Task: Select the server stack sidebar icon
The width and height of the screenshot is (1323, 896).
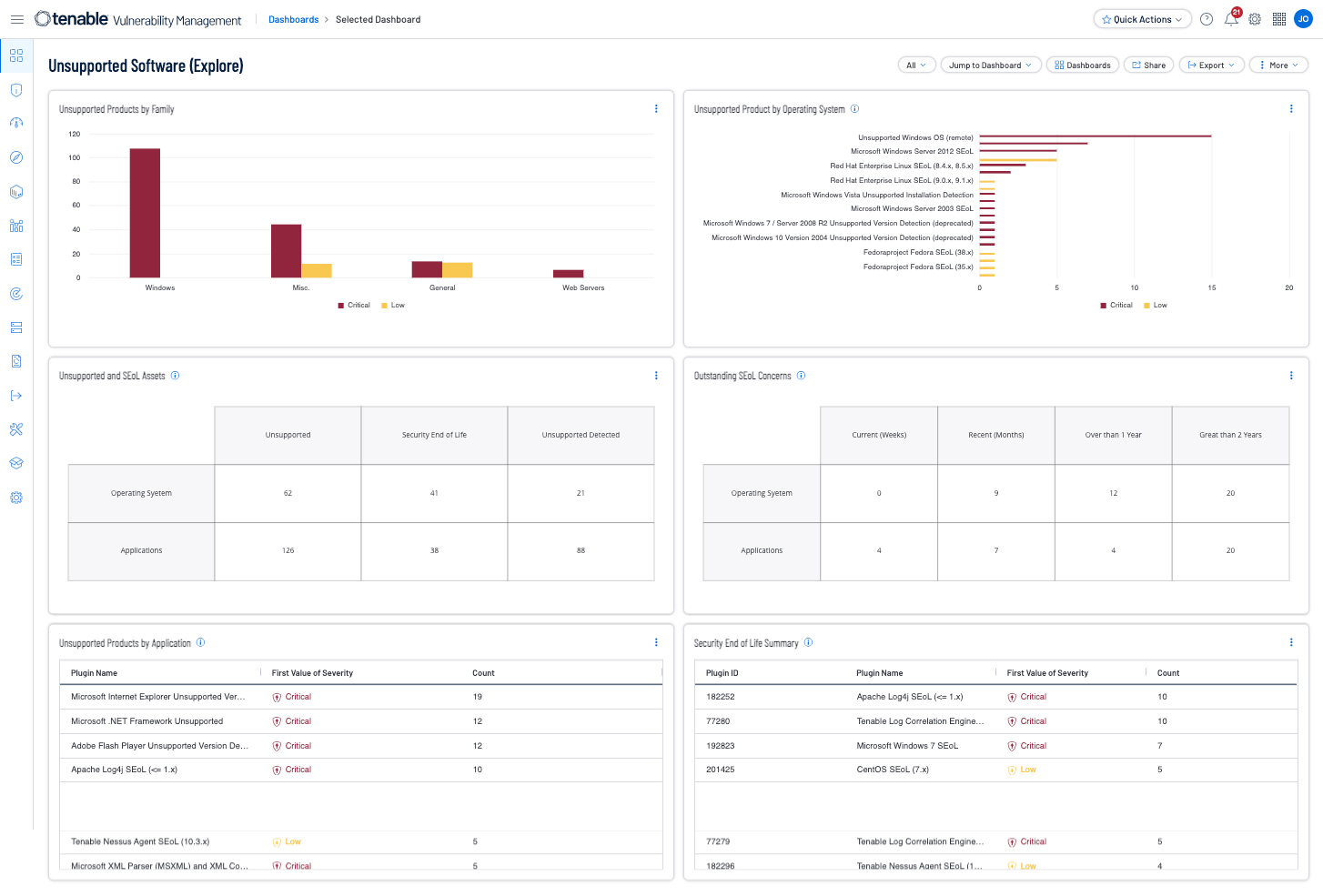Action: pos(16,327)
